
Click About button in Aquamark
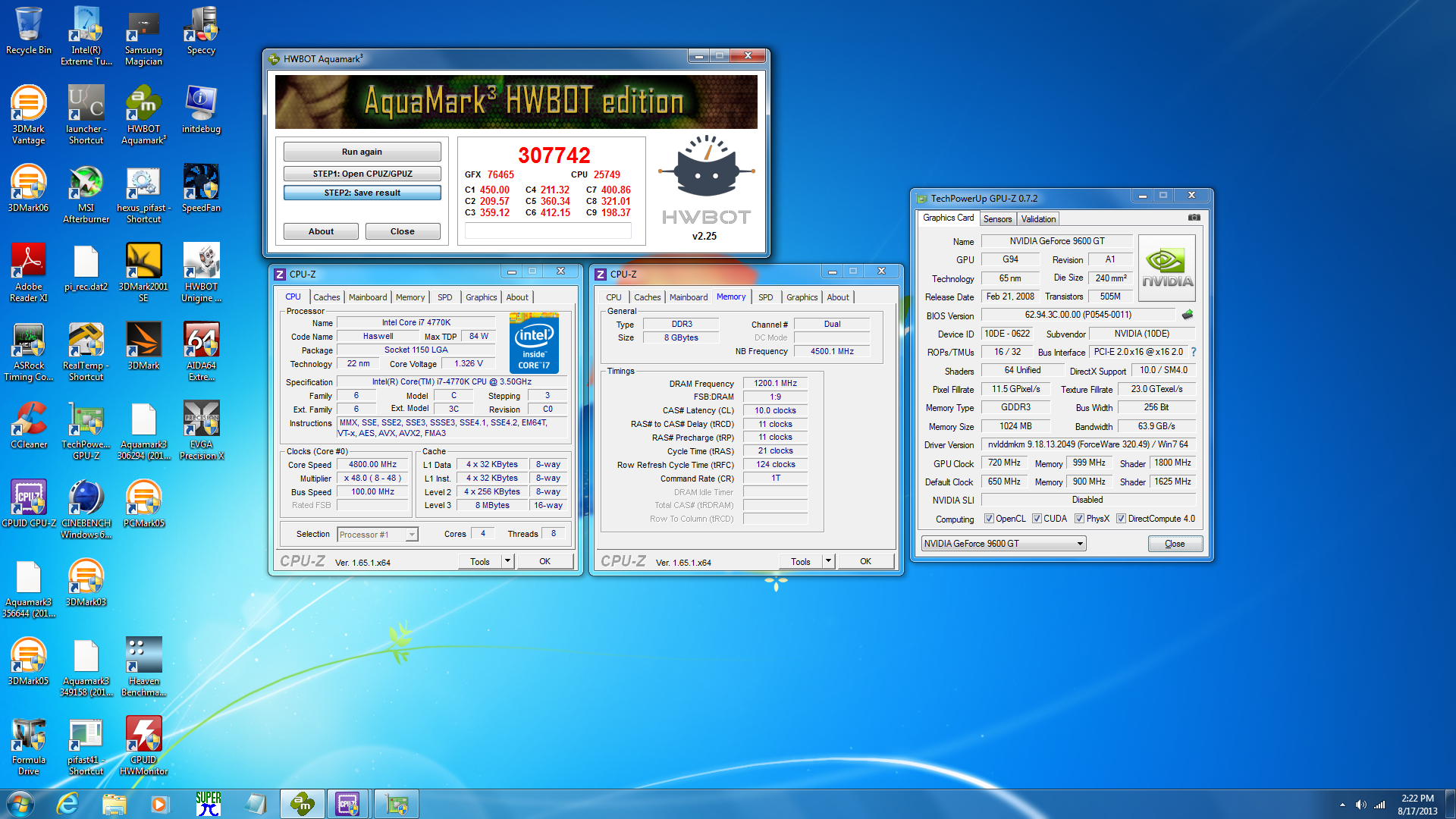321,231
